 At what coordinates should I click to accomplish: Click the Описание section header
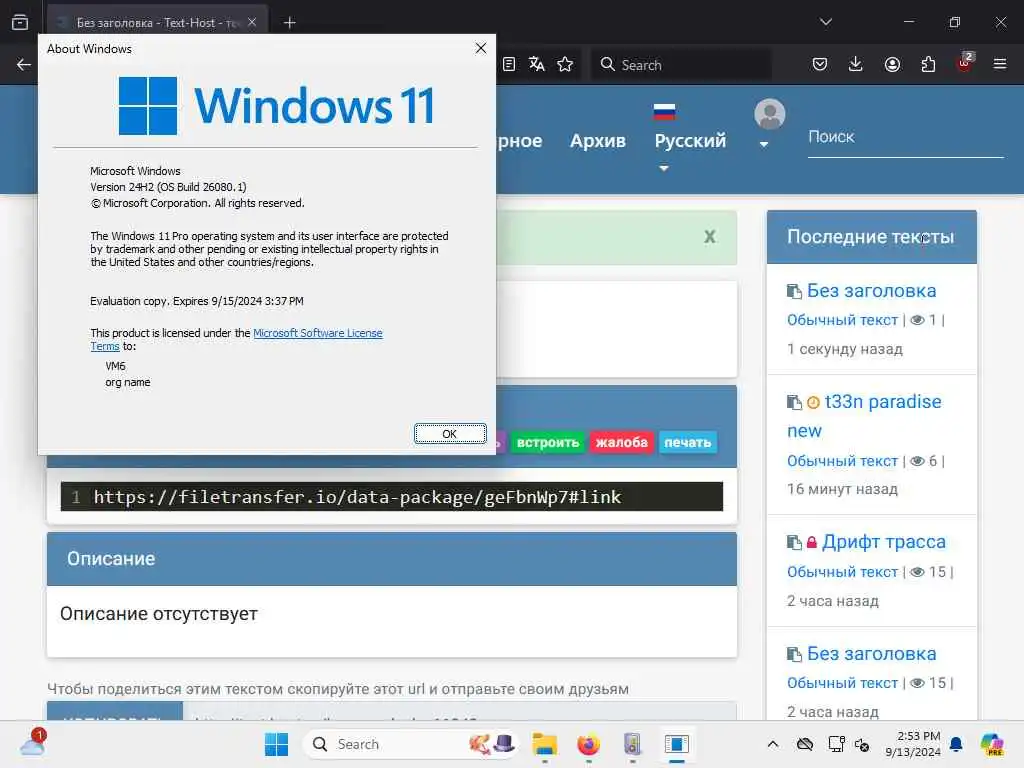(392, 559)
